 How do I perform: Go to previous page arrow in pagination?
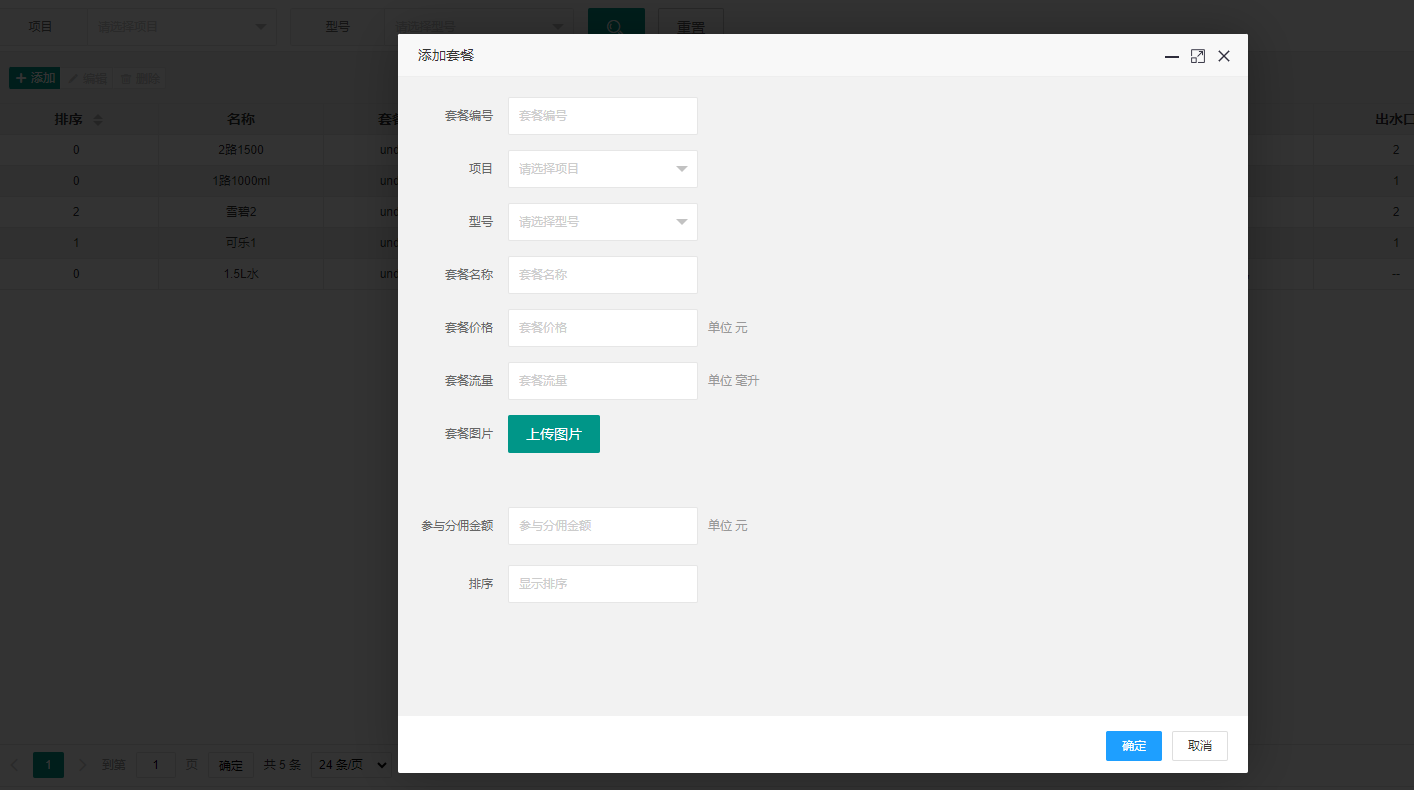(x=14, y=765)
